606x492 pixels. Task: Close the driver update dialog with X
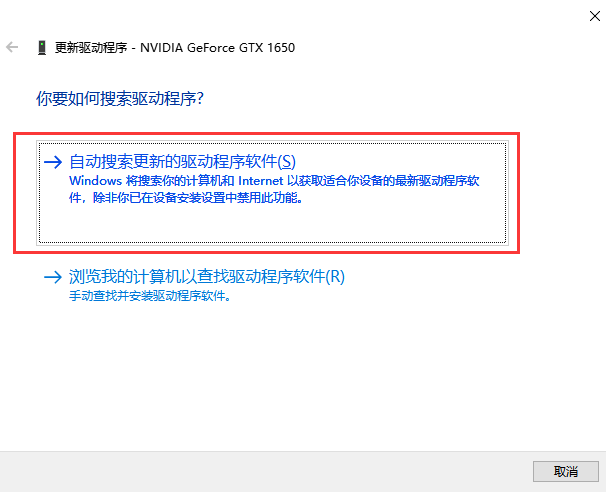(594, 16)
